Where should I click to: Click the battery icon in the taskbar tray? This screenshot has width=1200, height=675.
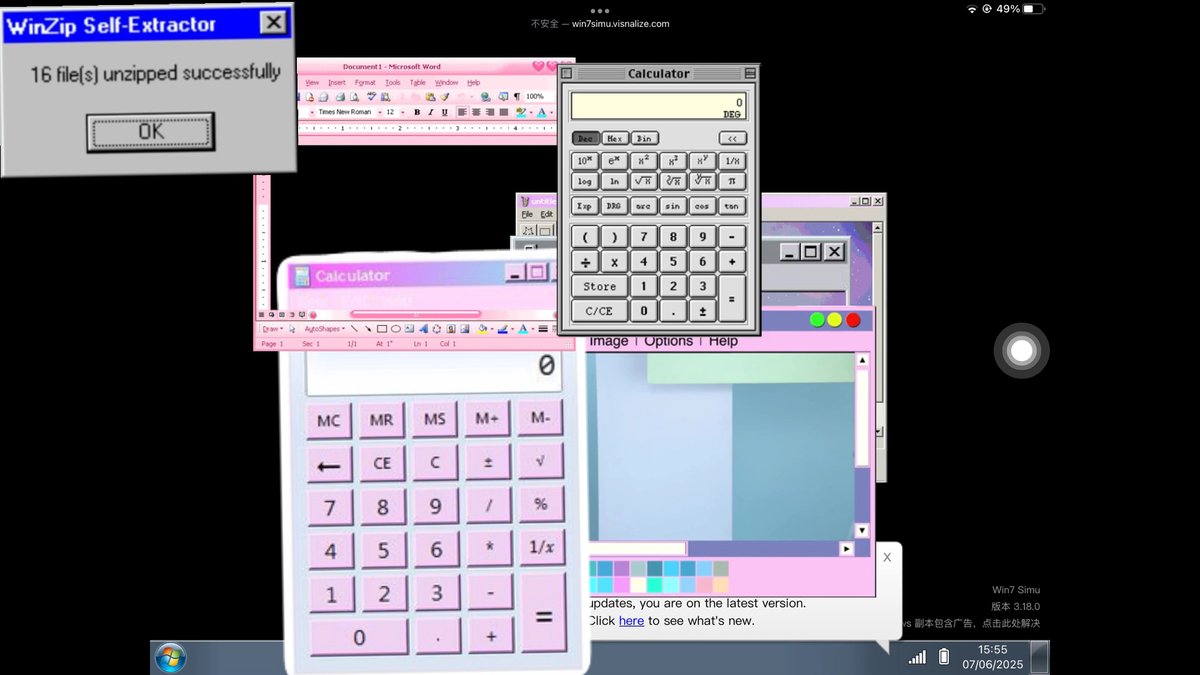click(x=943, y=657)
